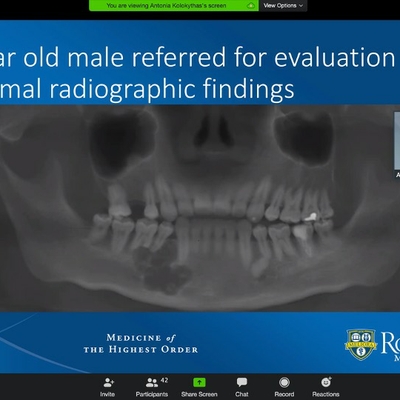400x400 pixels.
Task: Open the Chat bubble icon
Action: (x=242, y=382)
